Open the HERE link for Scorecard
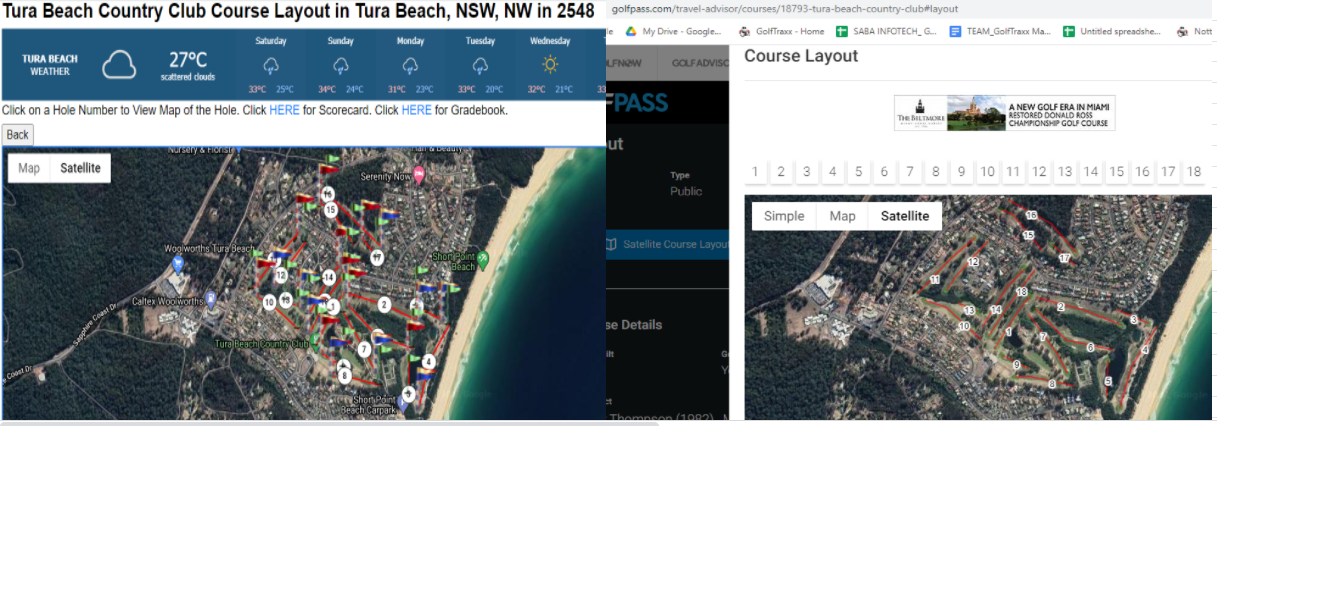Viewport: 1332px width, 610px height. click(x=284, y=110)
